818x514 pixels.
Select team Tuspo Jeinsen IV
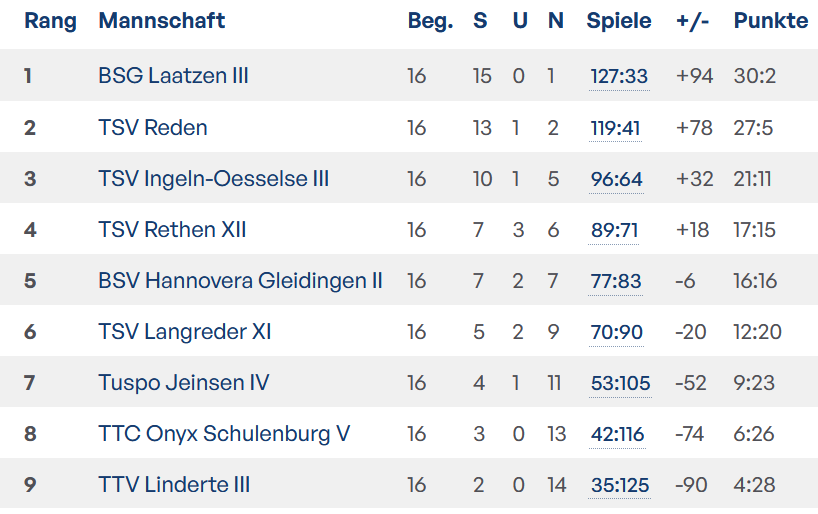(x=184, y=383)
